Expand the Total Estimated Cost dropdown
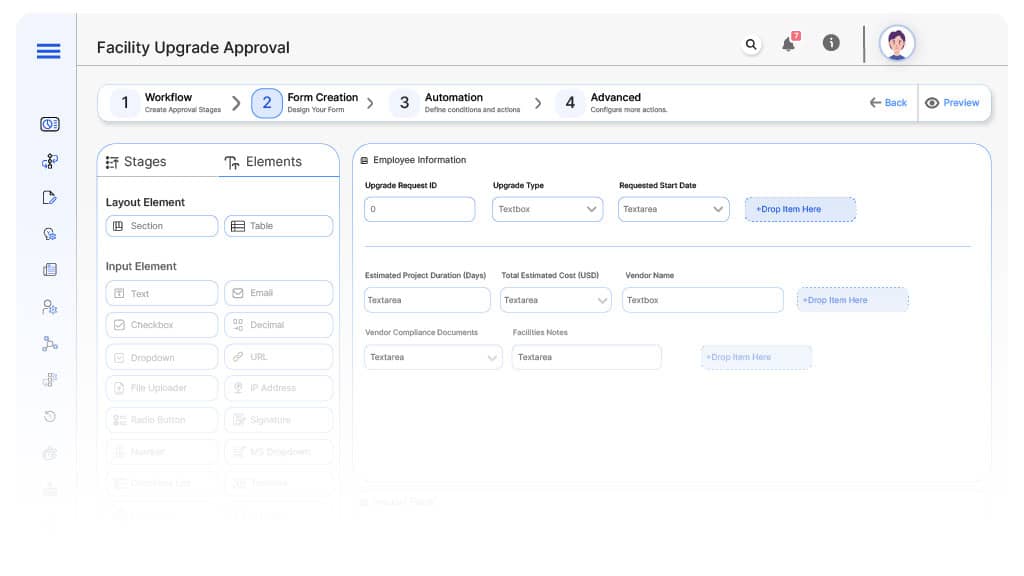1024x576 pixels. [555, 300]
